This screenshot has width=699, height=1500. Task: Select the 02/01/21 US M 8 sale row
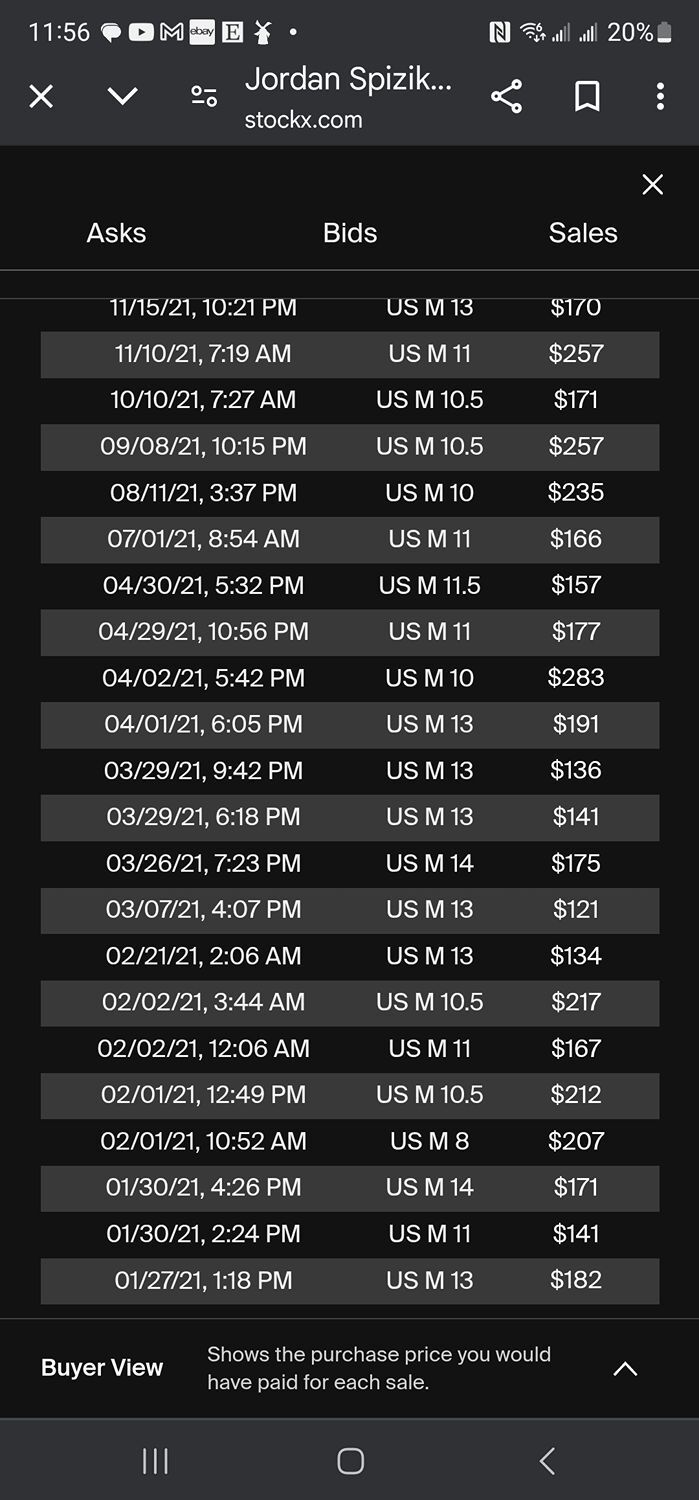(350, 1141)
